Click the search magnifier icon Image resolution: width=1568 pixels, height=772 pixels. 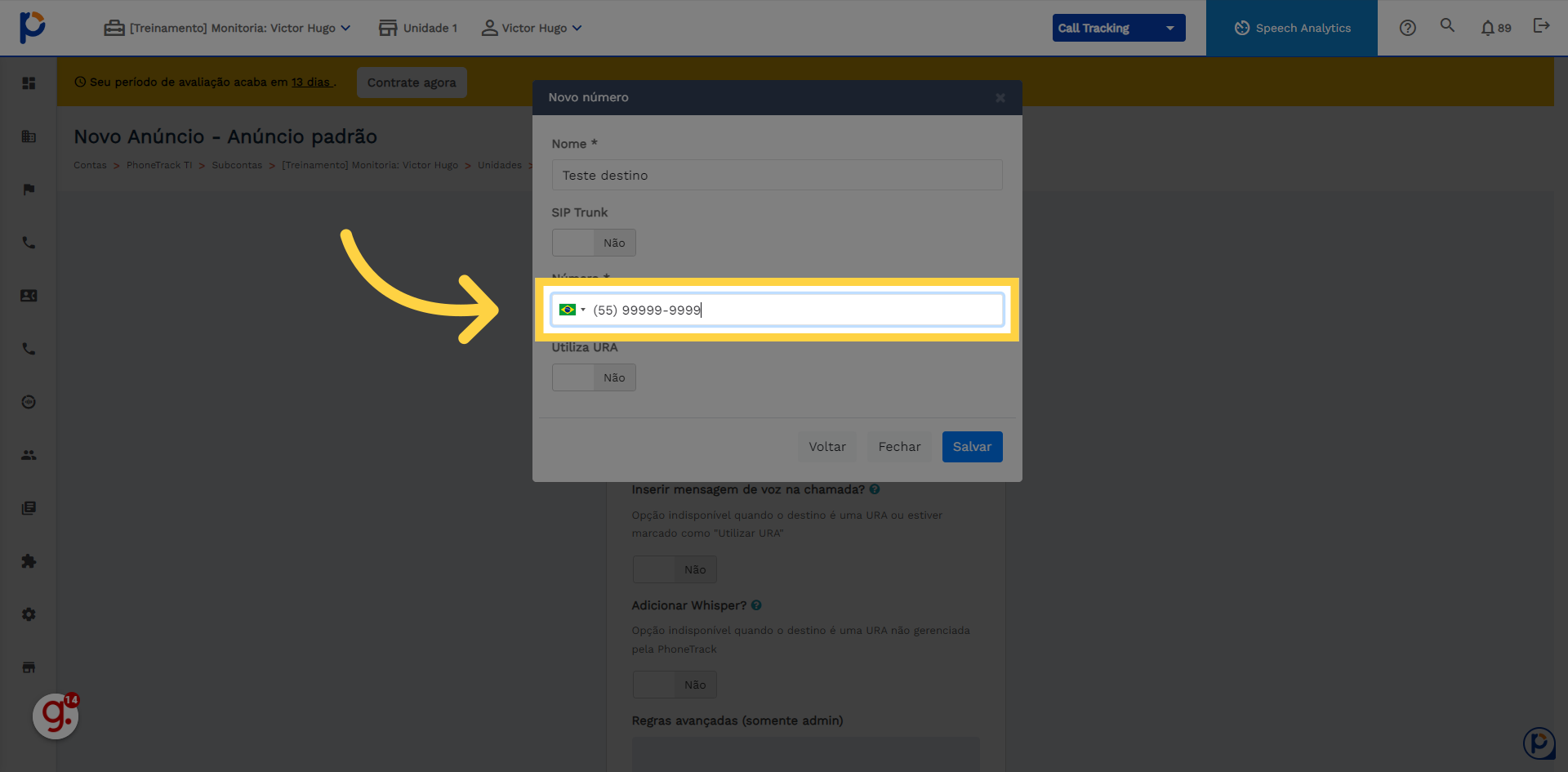point(1447,25)
